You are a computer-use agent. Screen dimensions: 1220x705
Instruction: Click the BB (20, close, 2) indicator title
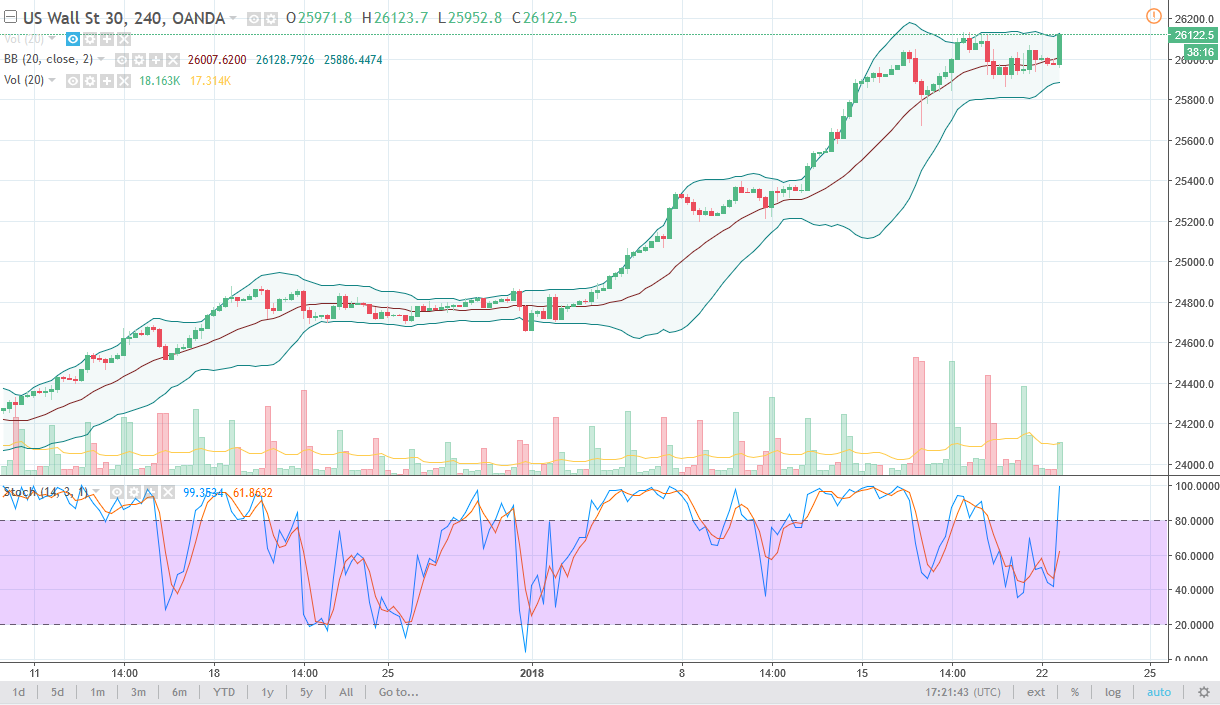(48, 60)
